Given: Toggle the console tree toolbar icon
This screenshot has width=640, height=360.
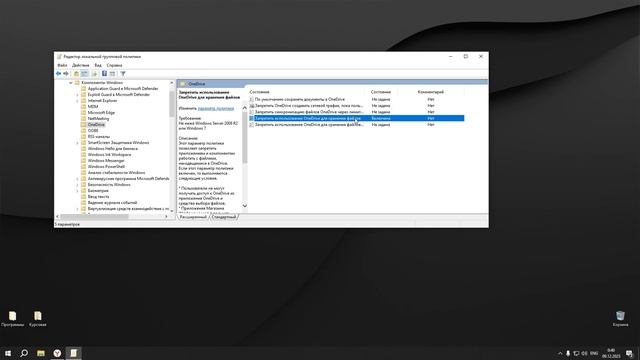Looking at the screenshot, I should [84, 73].
